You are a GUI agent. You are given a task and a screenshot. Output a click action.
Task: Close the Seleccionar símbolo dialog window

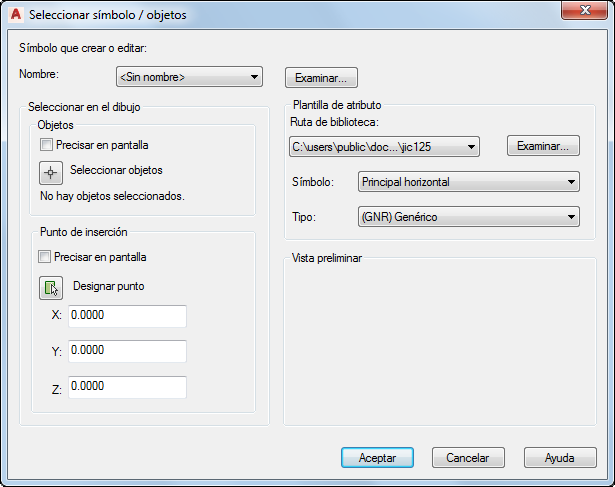coord(584,10)
